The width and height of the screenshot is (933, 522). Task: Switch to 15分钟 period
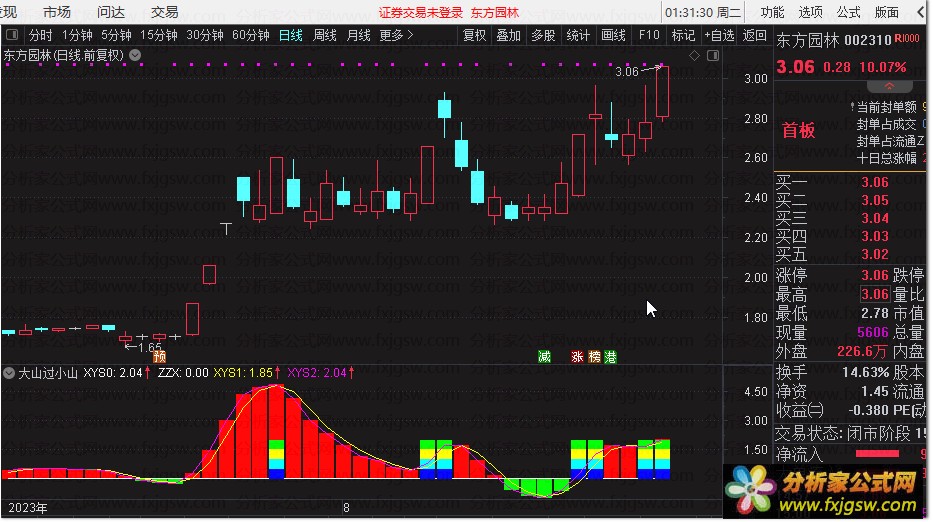tap(158, 35)
